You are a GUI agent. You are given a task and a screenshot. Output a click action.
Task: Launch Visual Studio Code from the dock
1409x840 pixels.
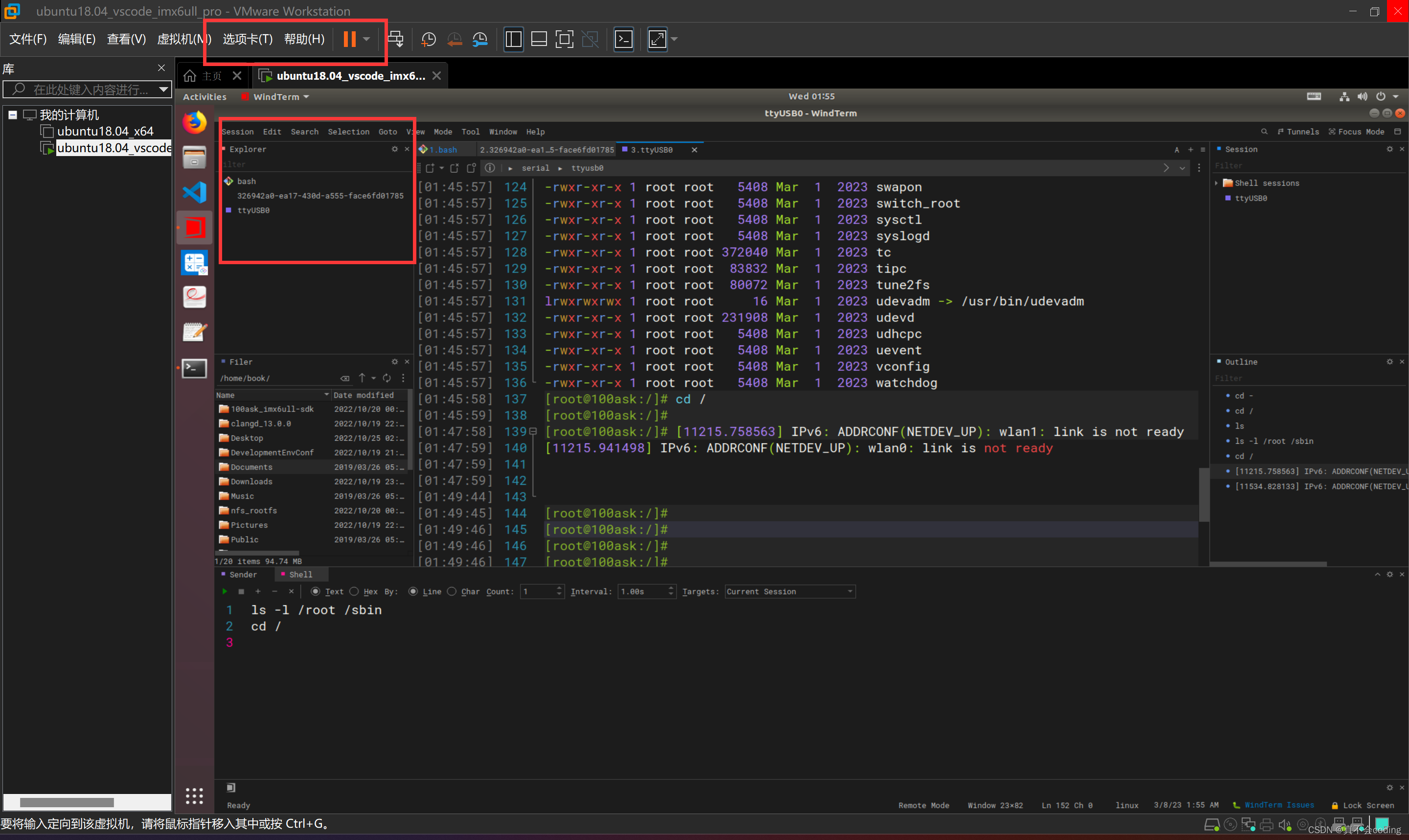coord(194,192)
